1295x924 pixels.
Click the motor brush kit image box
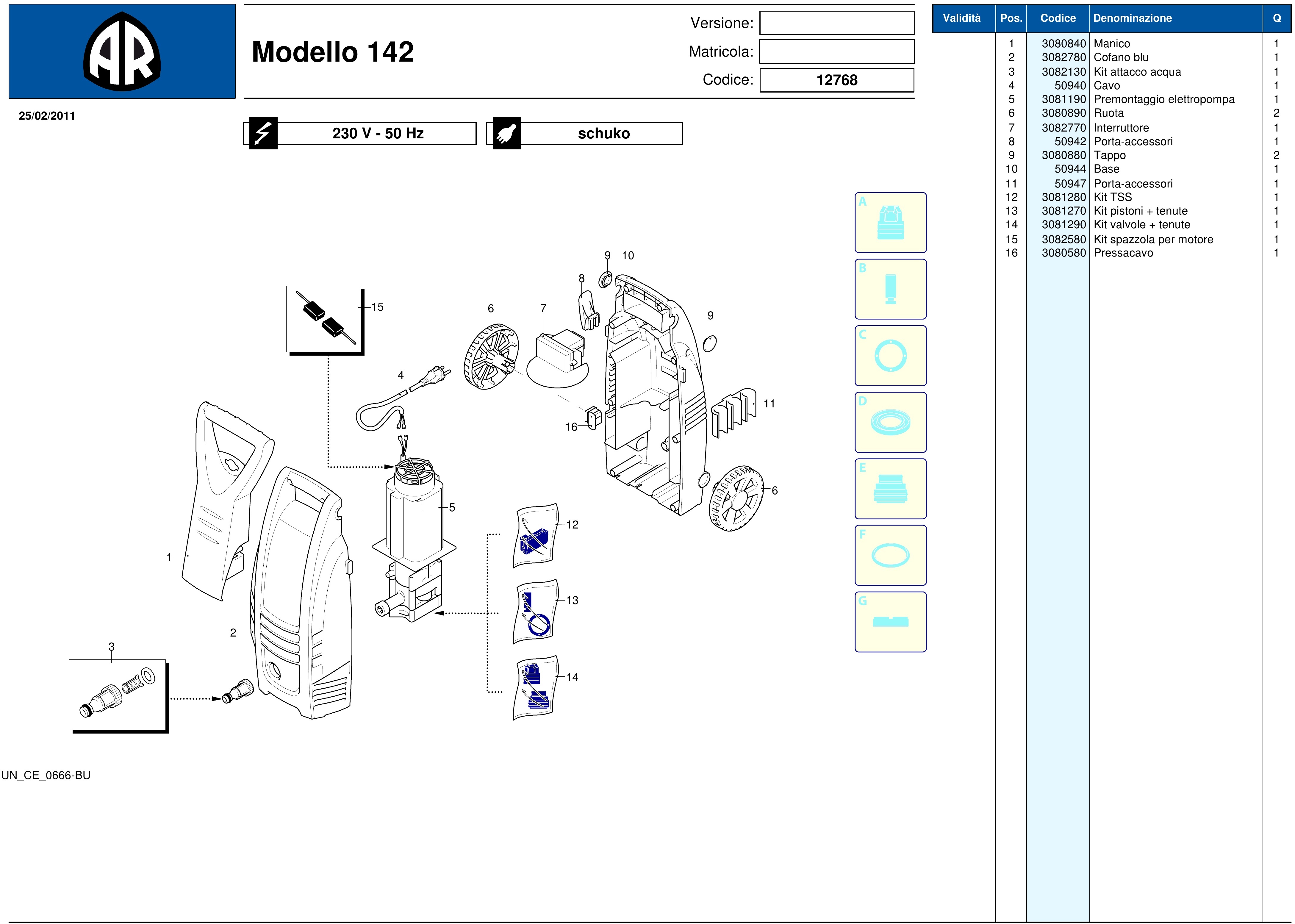(x=324, y=319)
